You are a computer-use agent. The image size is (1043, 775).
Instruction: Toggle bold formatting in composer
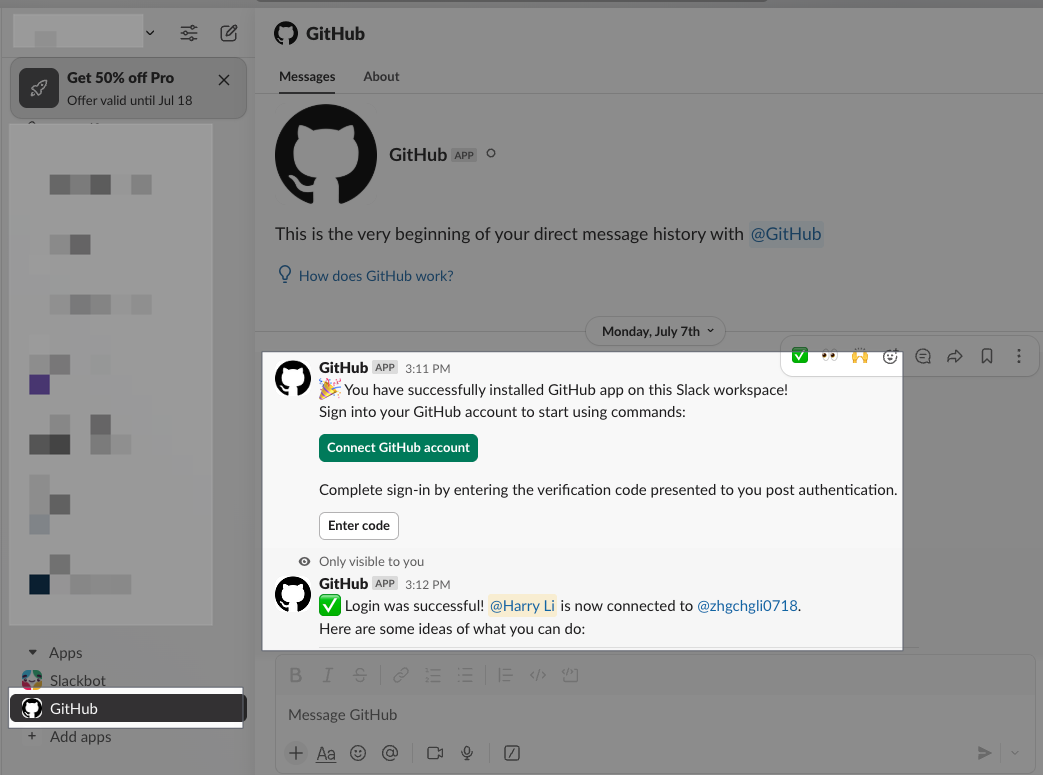pos(296,675)
